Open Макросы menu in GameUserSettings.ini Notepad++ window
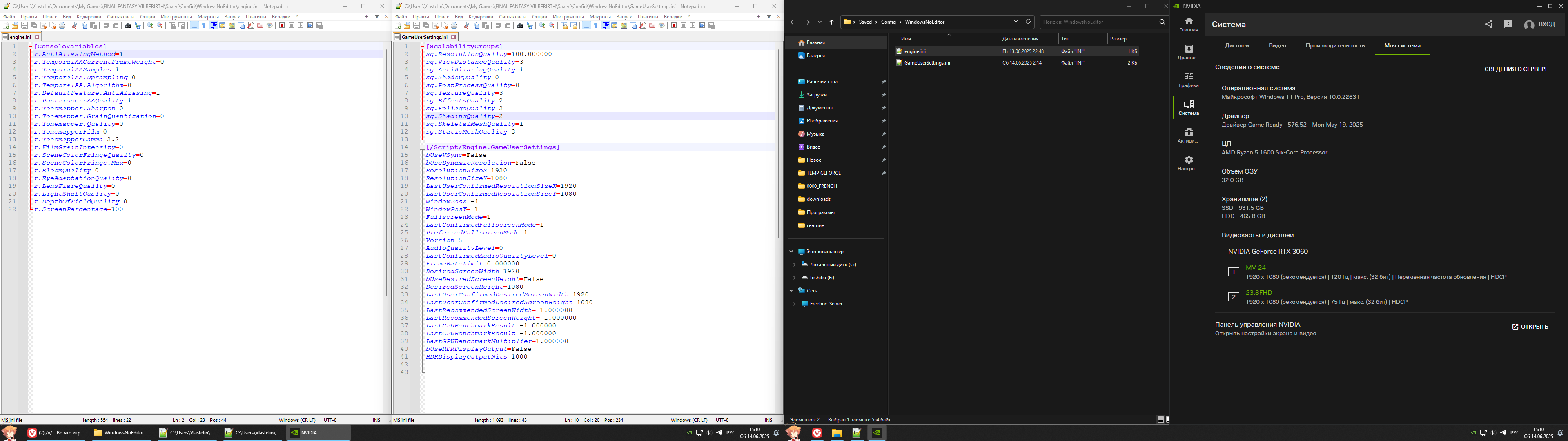The height and width of the screenshot is (441, 1568). click(600, 16)
